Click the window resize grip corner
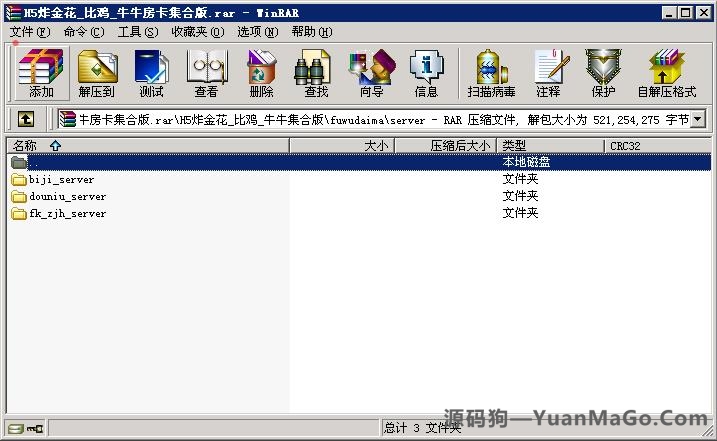Viewport: 717px width, 441px height. coord(706,431)
